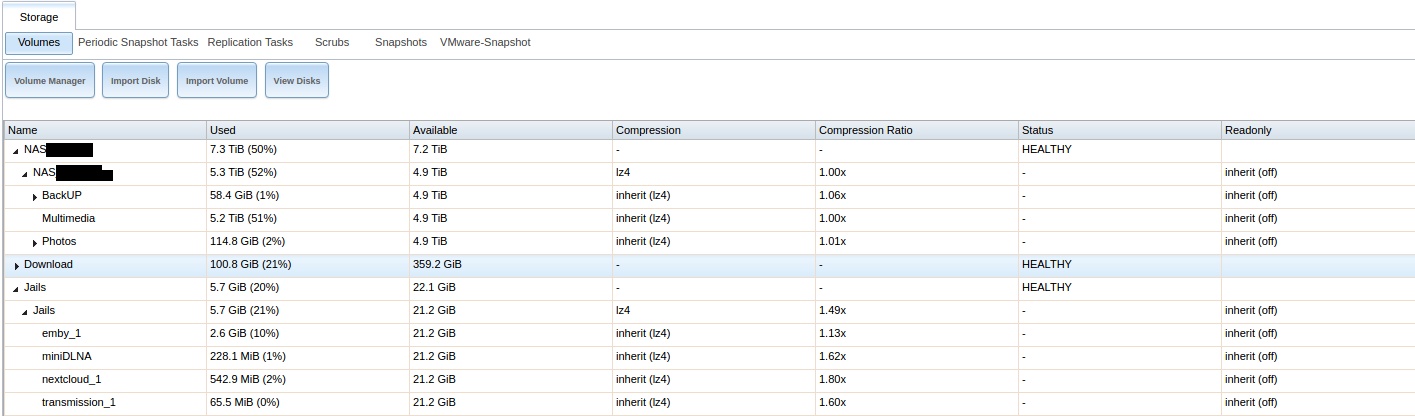This screenshot has height=416, width=1415.
Task: Select the emby_1 jail dataset
Action: pos(61,333)
